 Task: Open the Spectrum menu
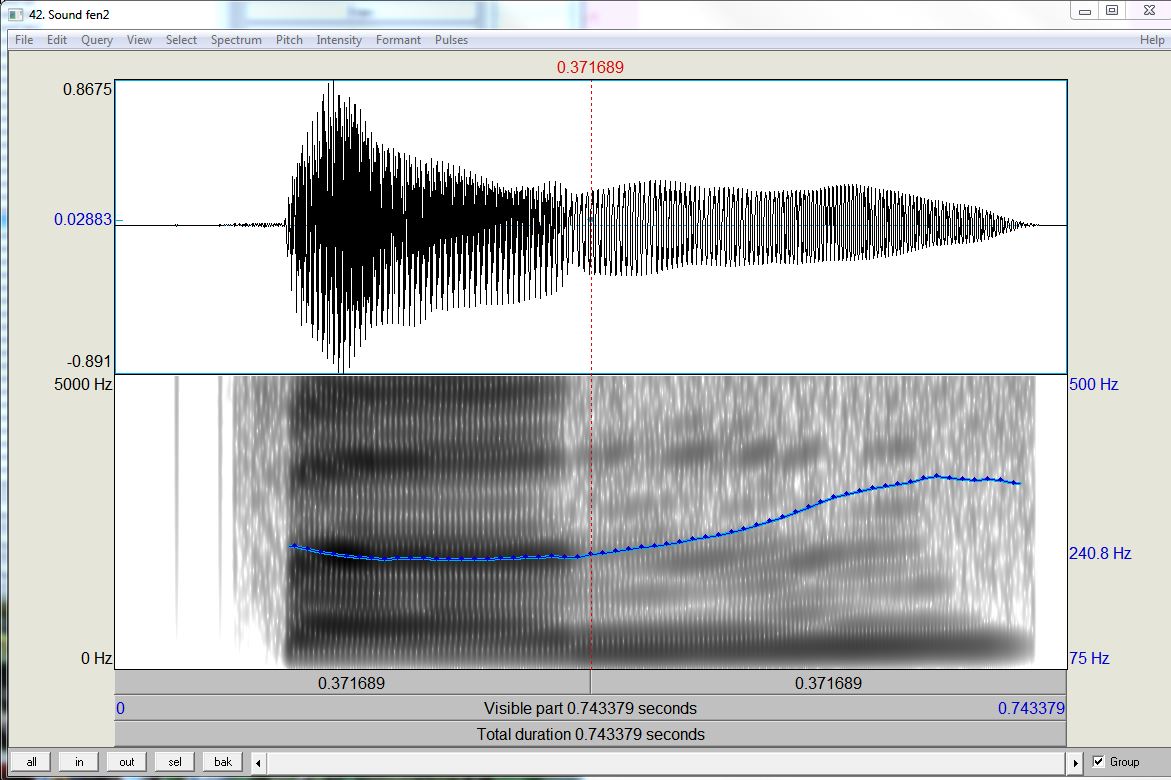click(236, 40)
